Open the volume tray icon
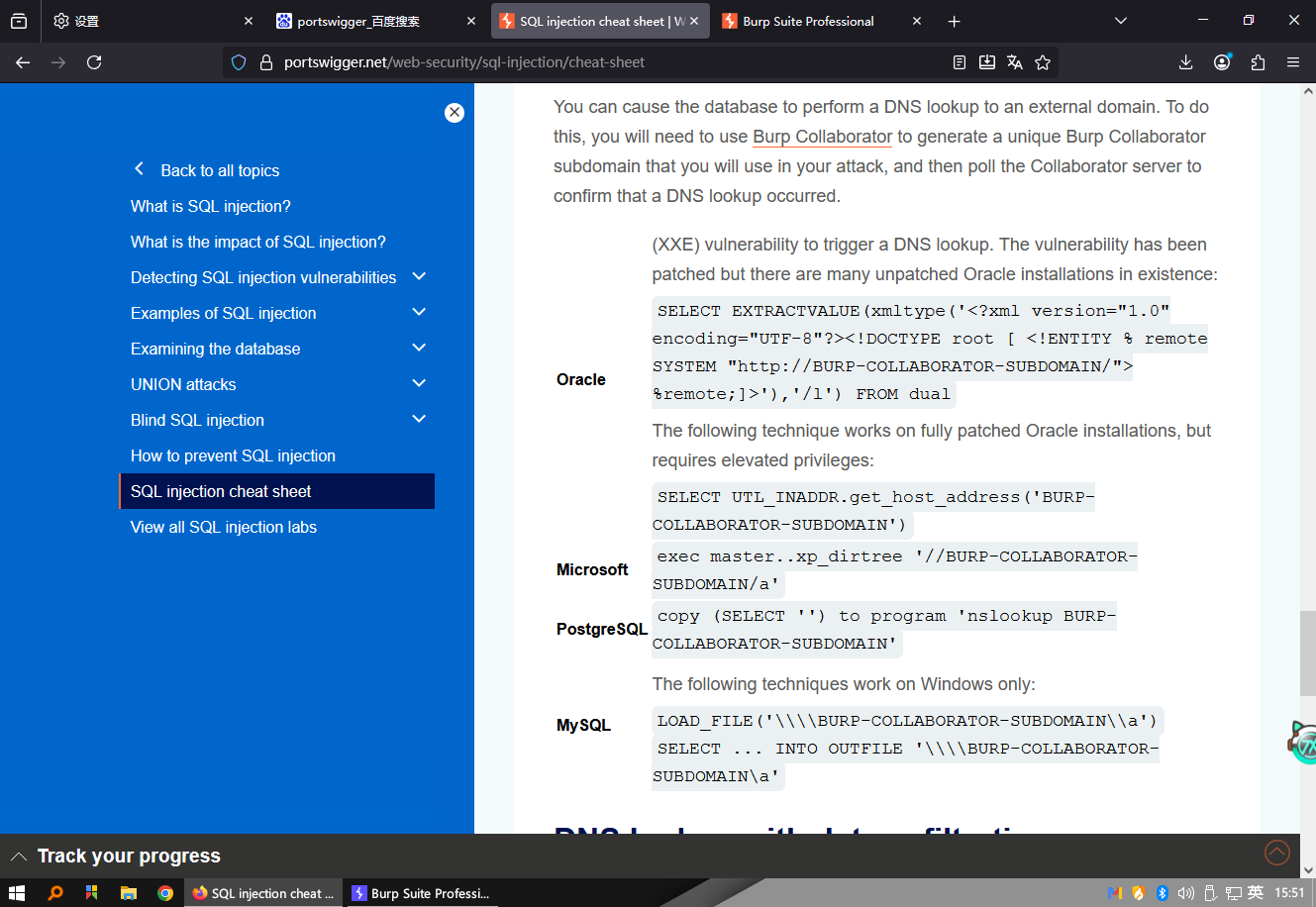The height and width of the screenshot is (907, 1316). (x=1185, y=893)
